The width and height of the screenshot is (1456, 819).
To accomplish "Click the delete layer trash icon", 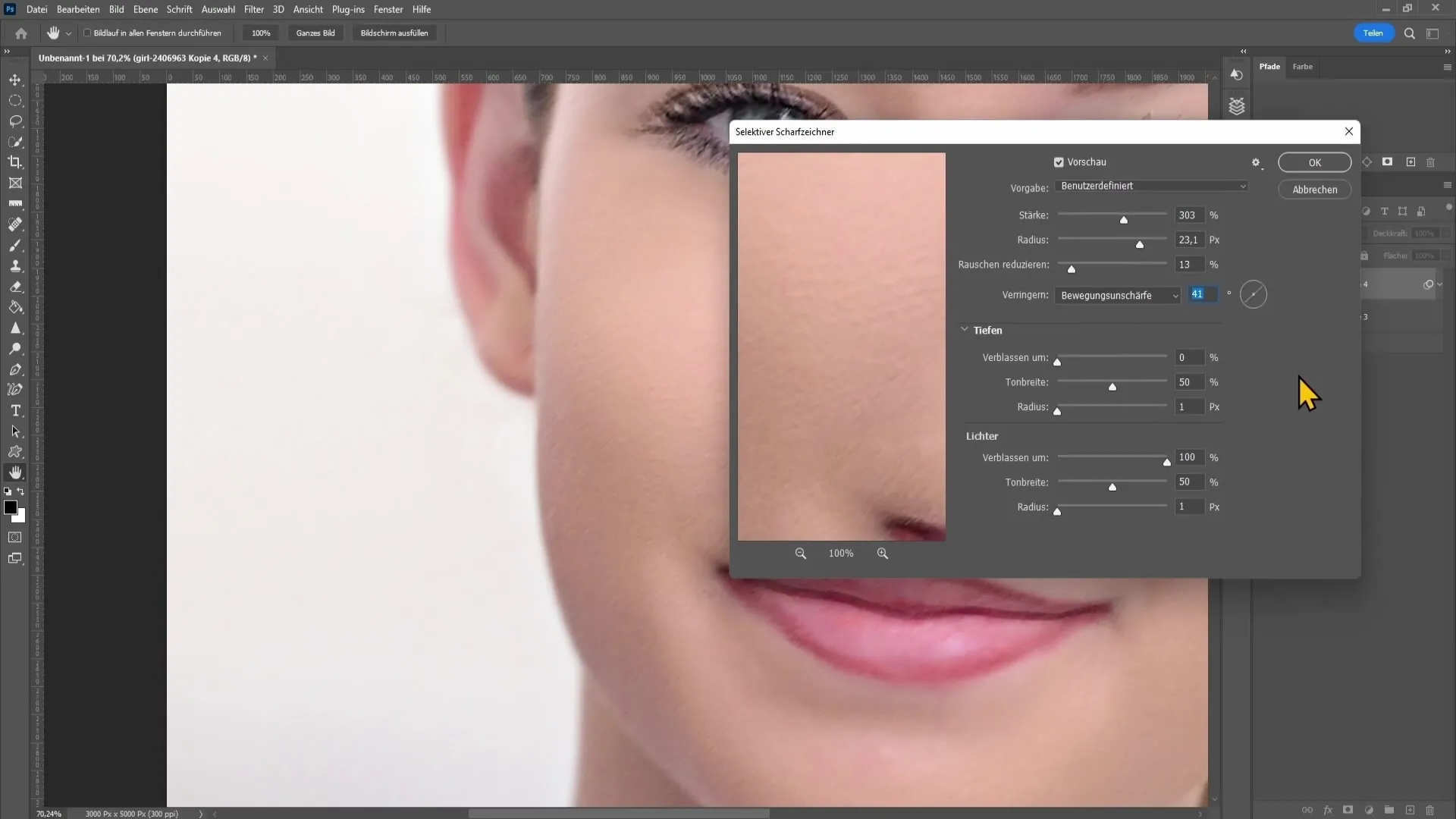I will [1429, 810].
